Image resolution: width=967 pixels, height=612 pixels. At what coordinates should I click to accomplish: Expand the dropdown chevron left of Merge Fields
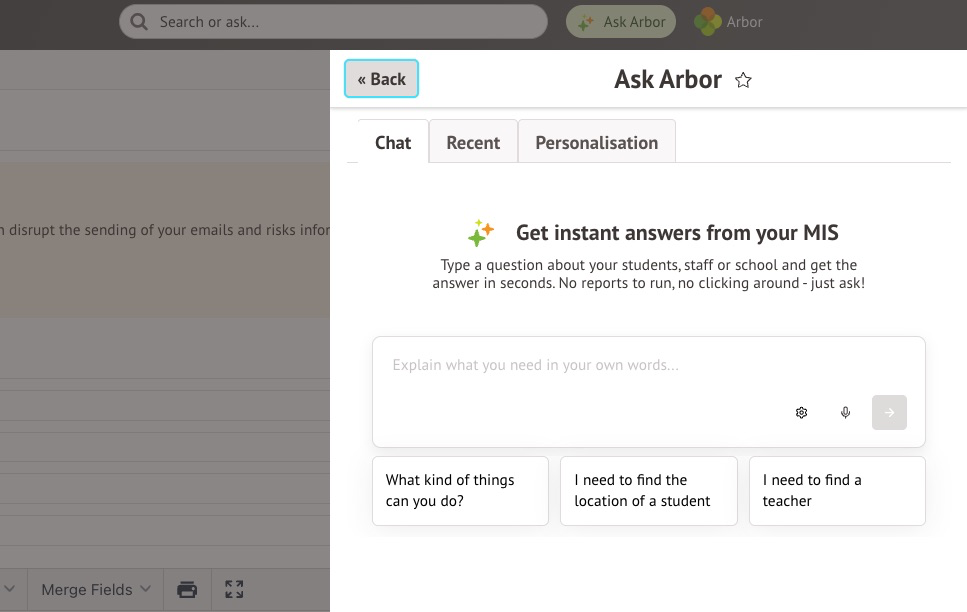point(10,589)
